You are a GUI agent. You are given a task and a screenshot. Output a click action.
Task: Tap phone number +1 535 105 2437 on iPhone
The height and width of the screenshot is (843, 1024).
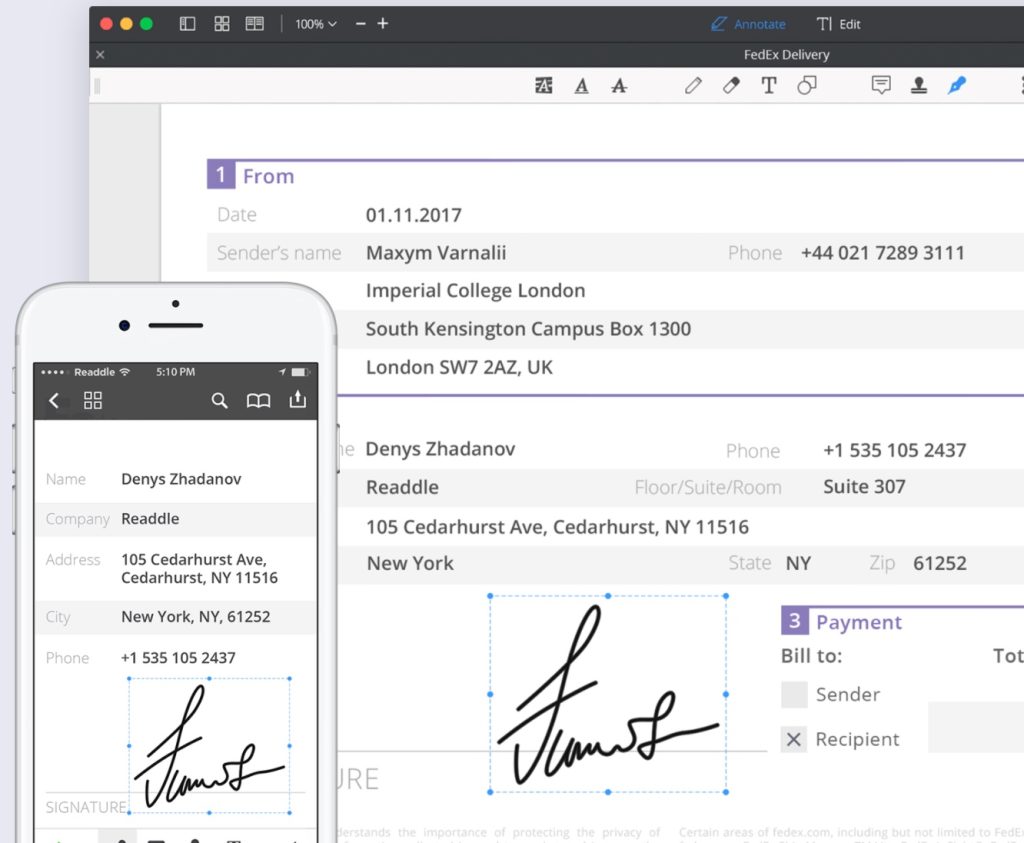(x=178, y=658)
